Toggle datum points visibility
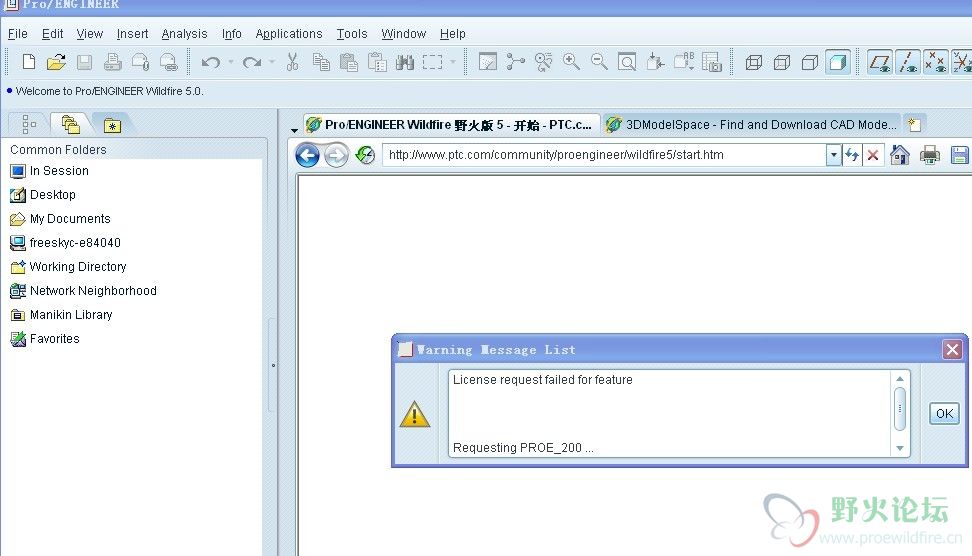 click(x=935, y=62)
